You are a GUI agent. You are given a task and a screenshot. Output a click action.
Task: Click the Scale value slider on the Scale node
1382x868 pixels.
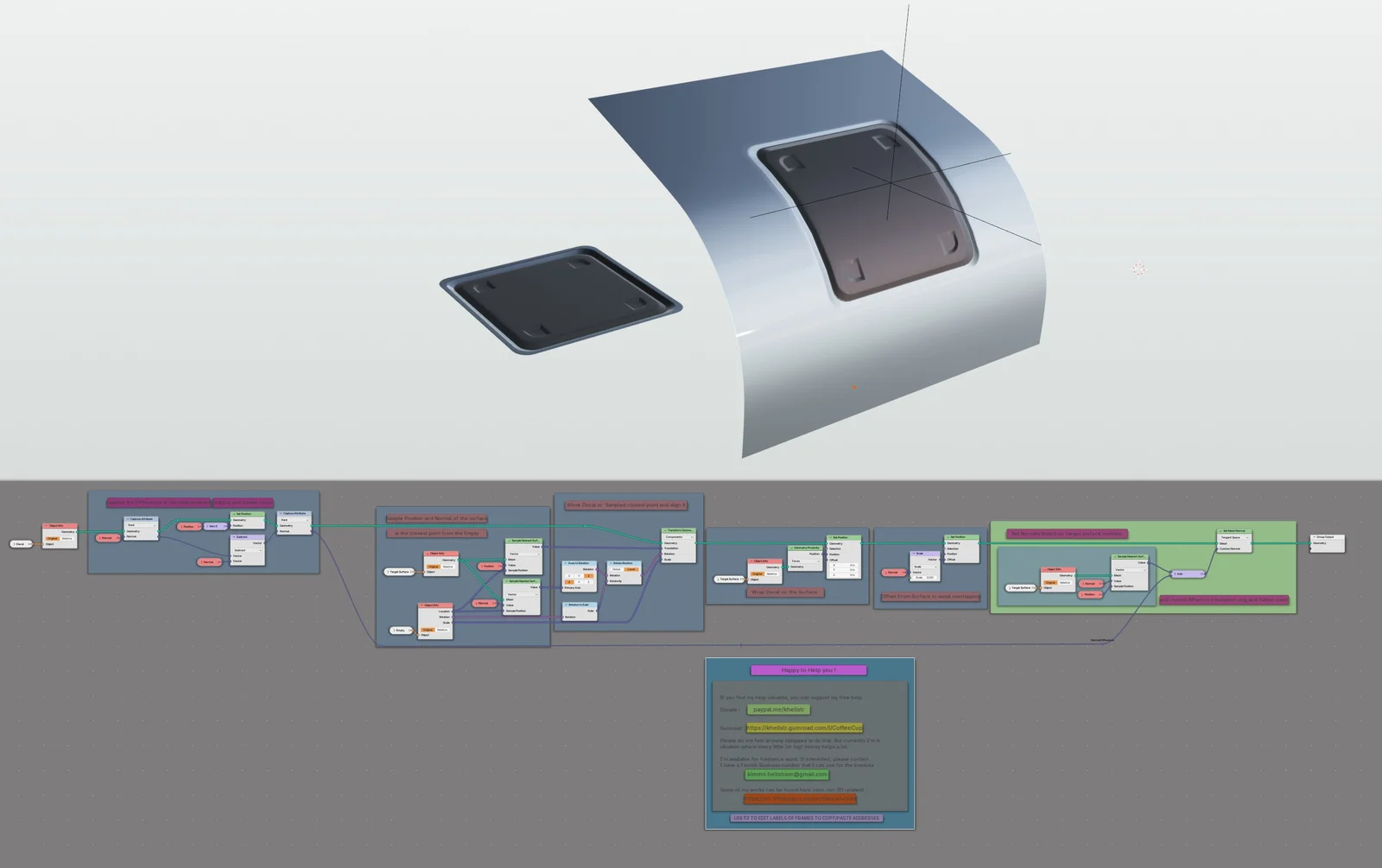tap(923, 577)
